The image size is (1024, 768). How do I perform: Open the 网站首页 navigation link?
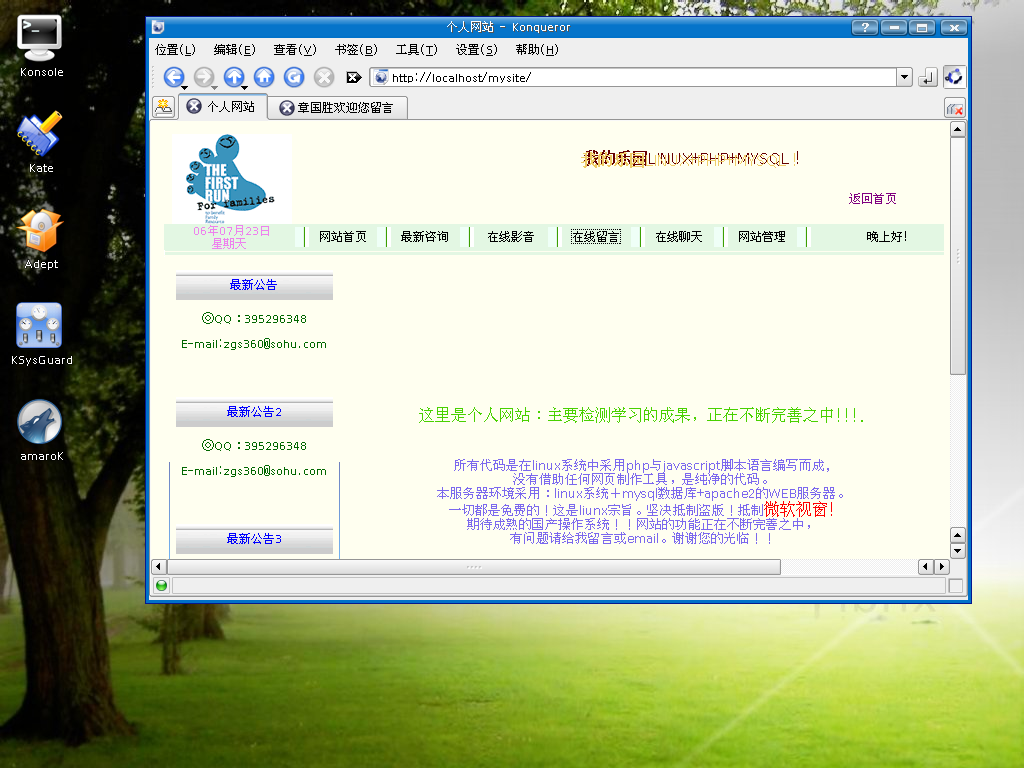pos(343,236)
